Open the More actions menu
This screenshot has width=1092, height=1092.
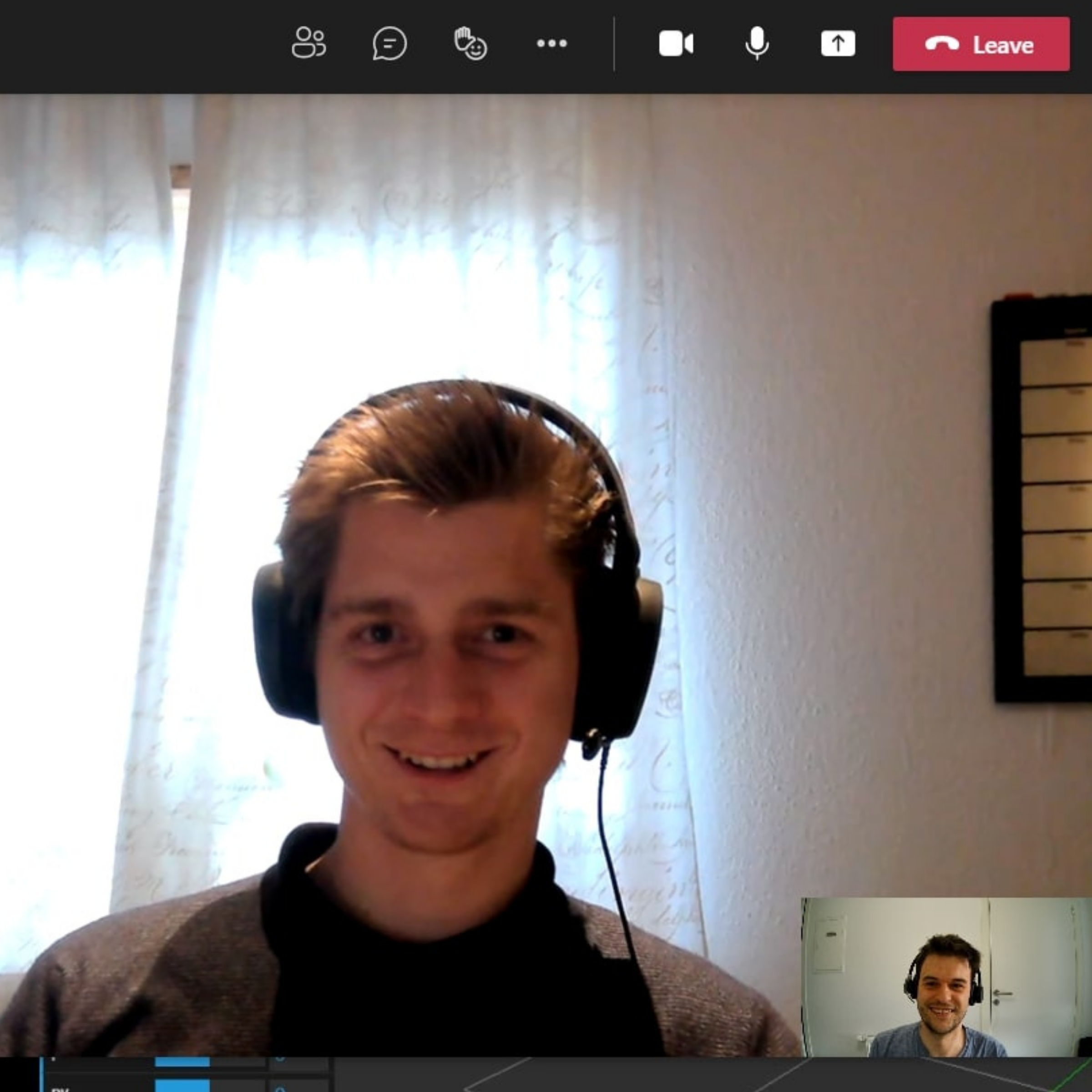[x=551, y=44]
